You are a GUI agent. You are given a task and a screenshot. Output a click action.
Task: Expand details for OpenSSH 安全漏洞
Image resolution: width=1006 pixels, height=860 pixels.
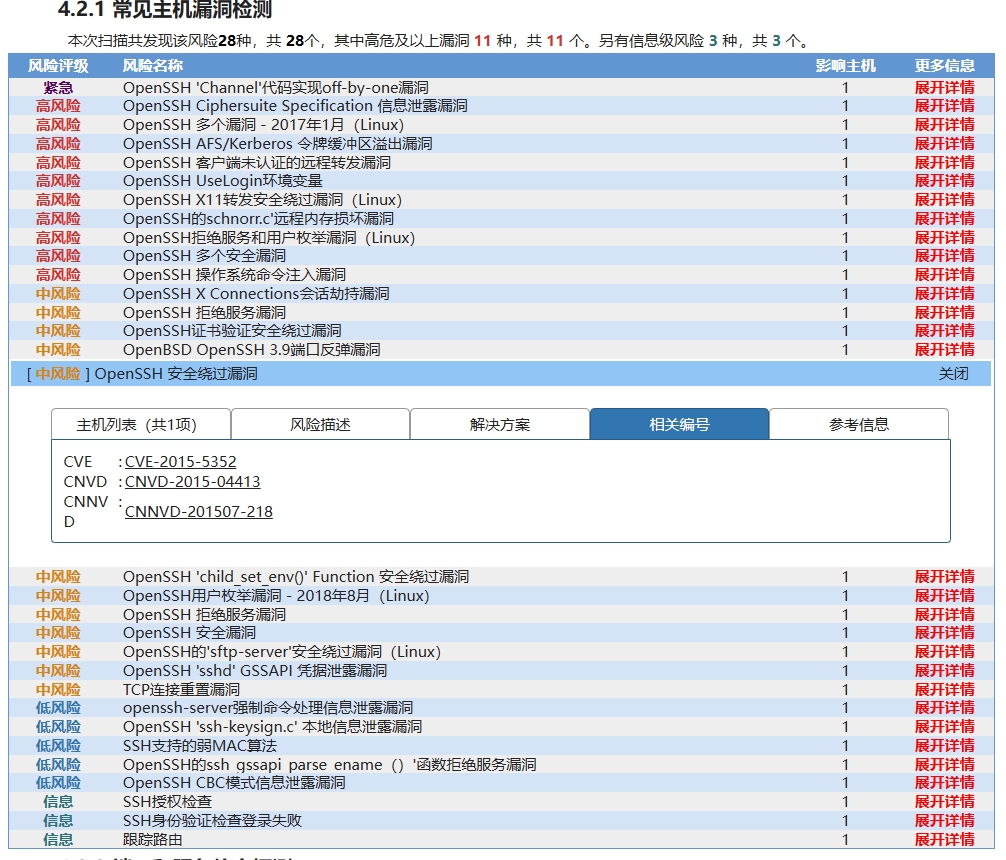[944, 633]
